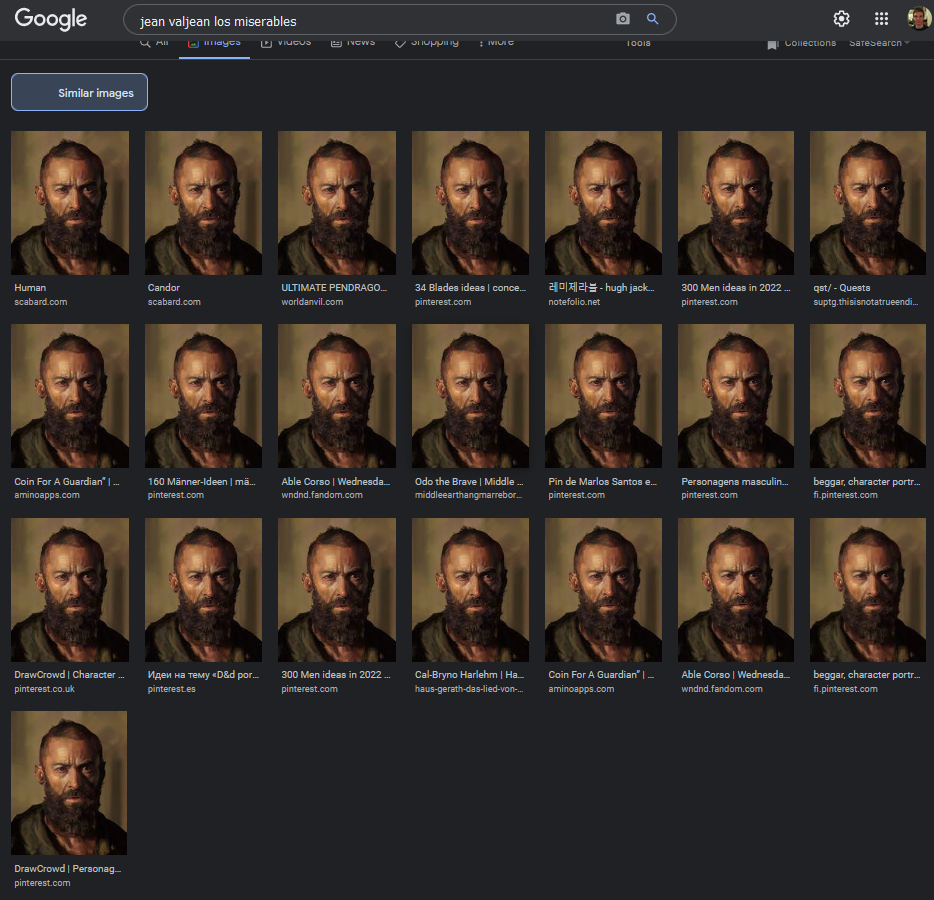Go to the Google logo homepage

(x=51, y=19)
